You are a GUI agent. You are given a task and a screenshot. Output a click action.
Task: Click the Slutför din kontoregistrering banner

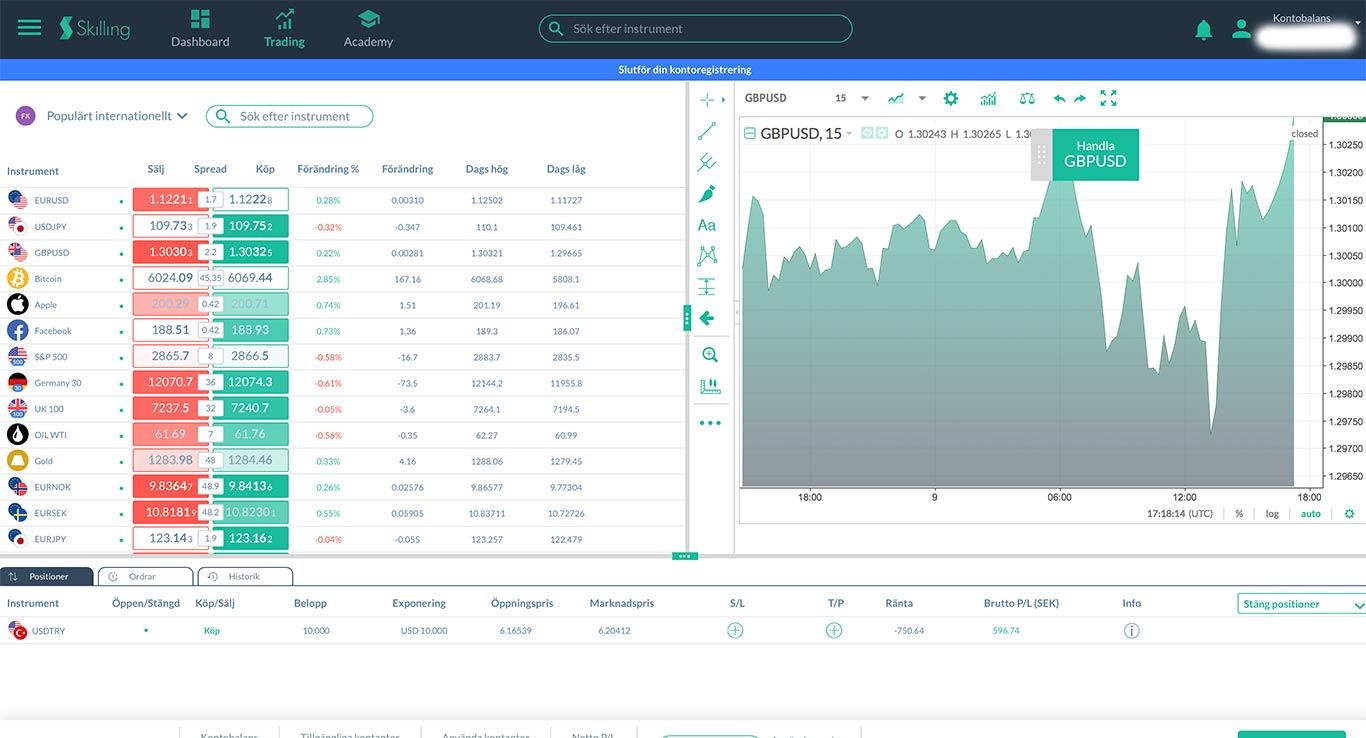point(684,70)
